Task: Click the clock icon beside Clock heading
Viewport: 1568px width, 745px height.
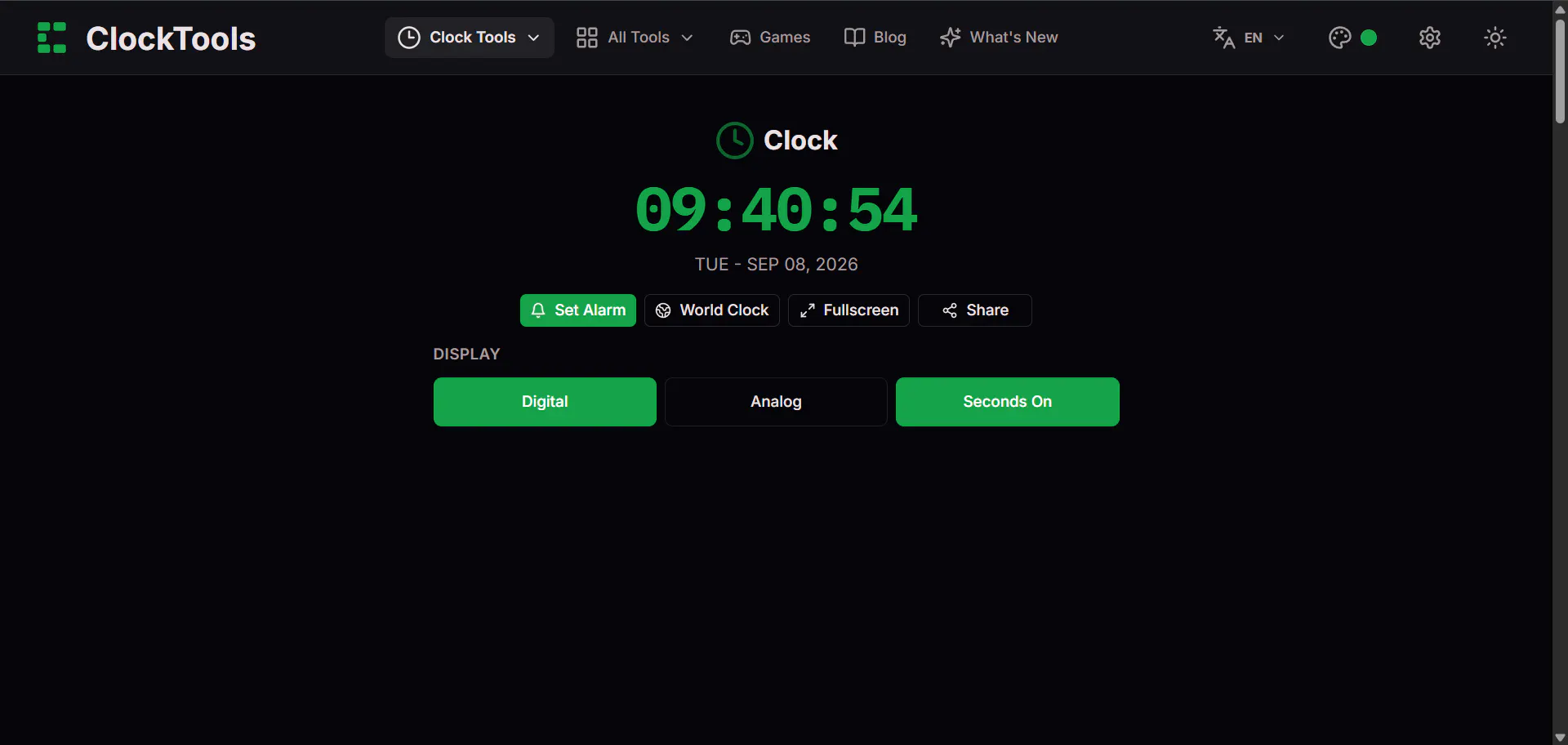Action: click(x=734, y=141)
